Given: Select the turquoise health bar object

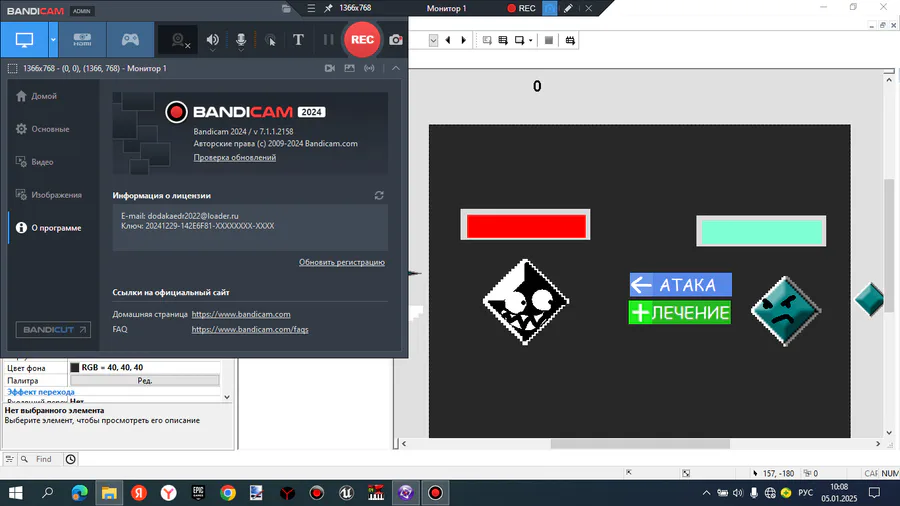Looking at the screenshot, I should click(x=761, y=231).
